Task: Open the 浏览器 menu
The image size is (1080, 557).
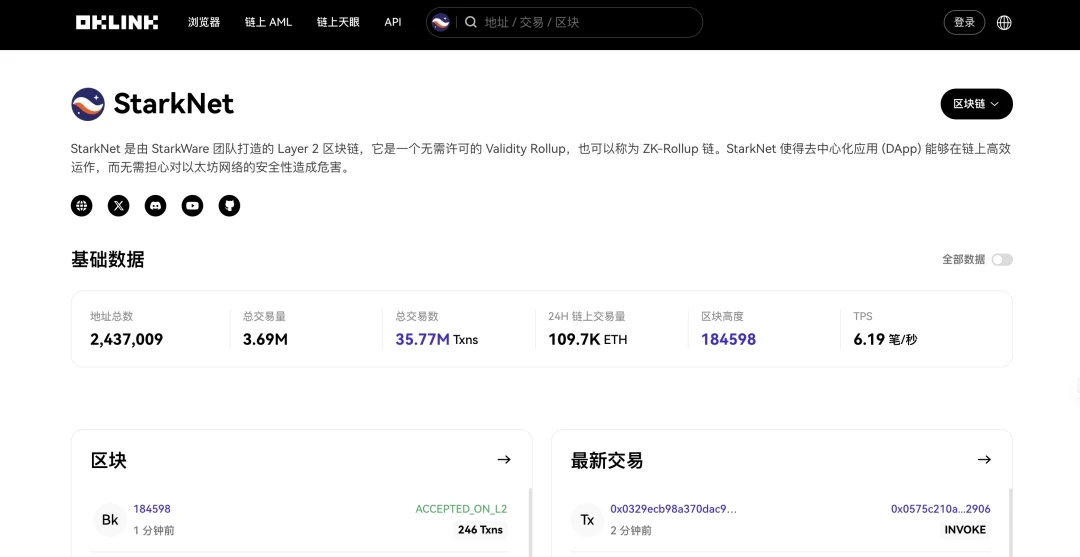Action: [204, 22]
